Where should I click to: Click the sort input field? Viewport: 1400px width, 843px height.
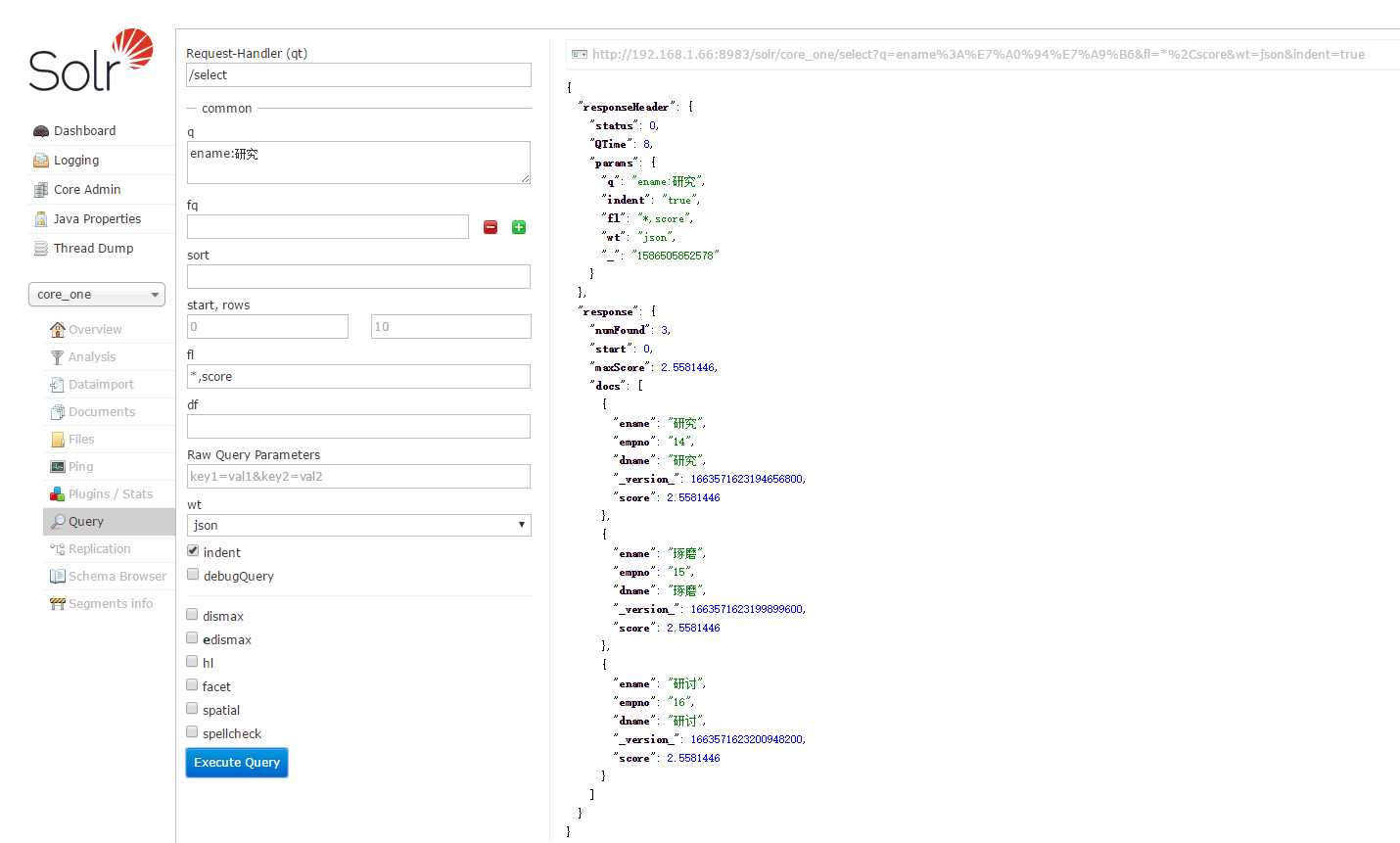[359, 277]
